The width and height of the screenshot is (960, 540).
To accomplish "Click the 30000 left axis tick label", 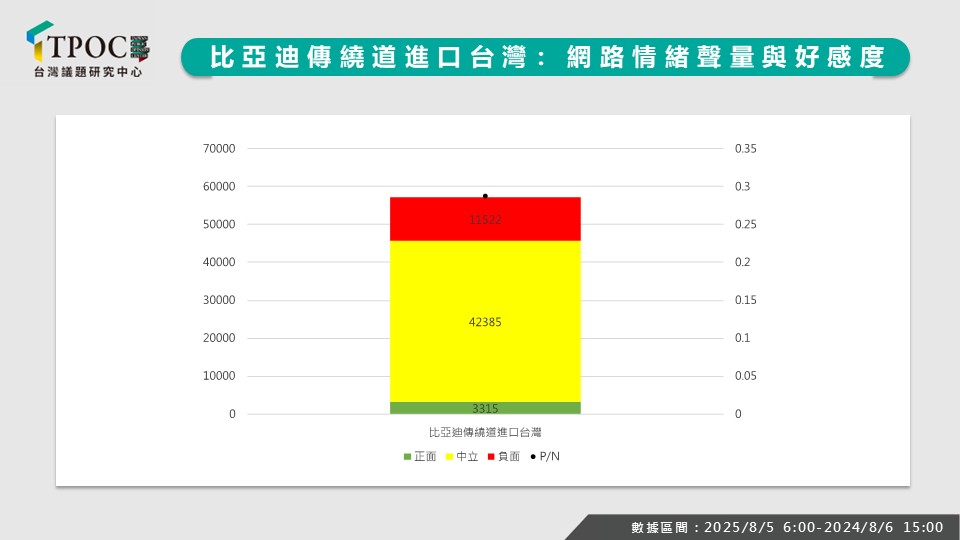I will pyautogui.click(x=218, y=300).
